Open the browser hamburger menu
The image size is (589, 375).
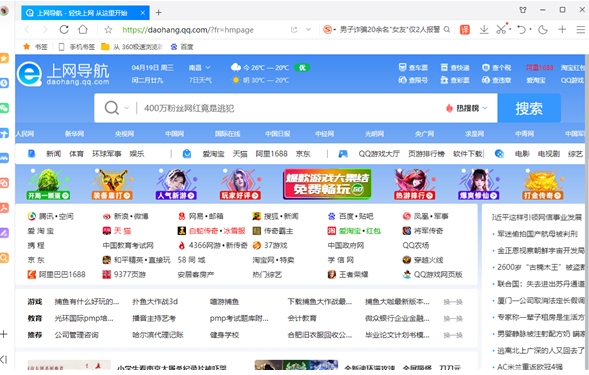581,29
